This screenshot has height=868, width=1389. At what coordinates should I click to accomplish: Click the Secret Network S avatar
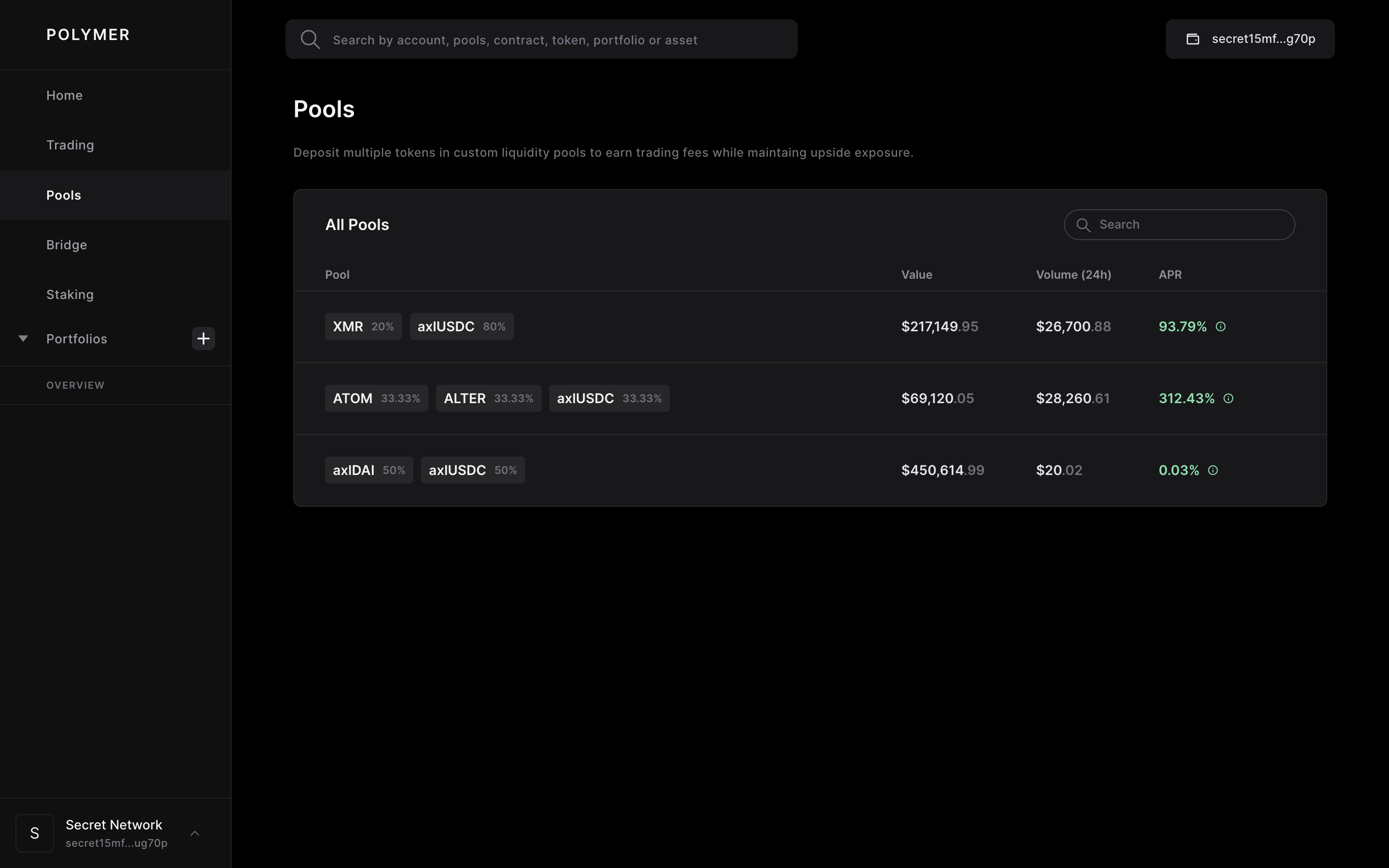point(34,832)
